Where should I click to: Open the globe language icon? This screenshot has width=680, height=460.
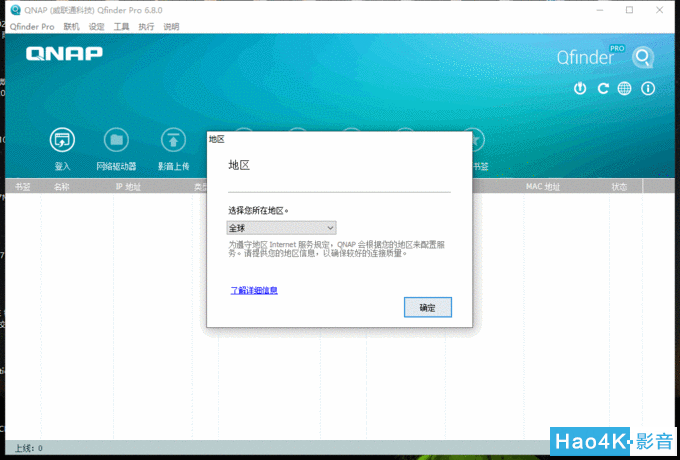(624, 89)
